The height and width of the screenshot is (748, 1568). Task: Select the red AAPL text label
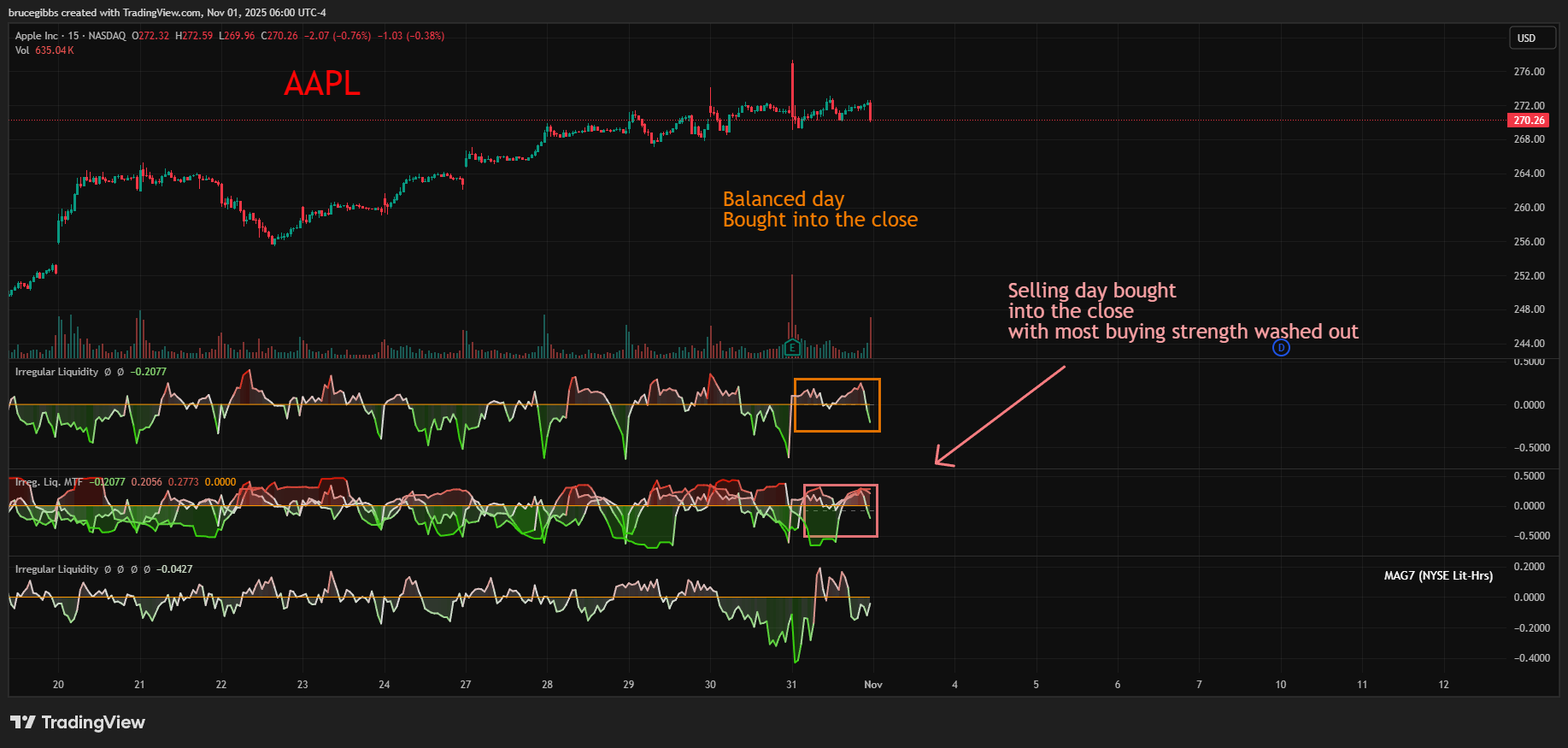point(322,84)
